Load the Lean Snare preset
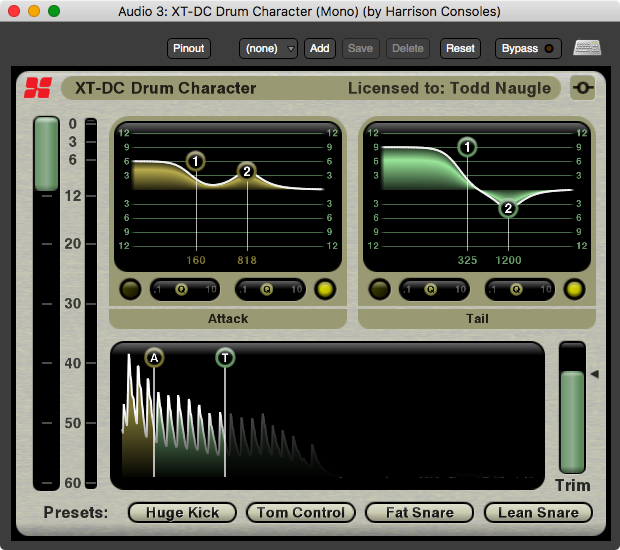The image size is (620, 550). click(x=538, y=512)
